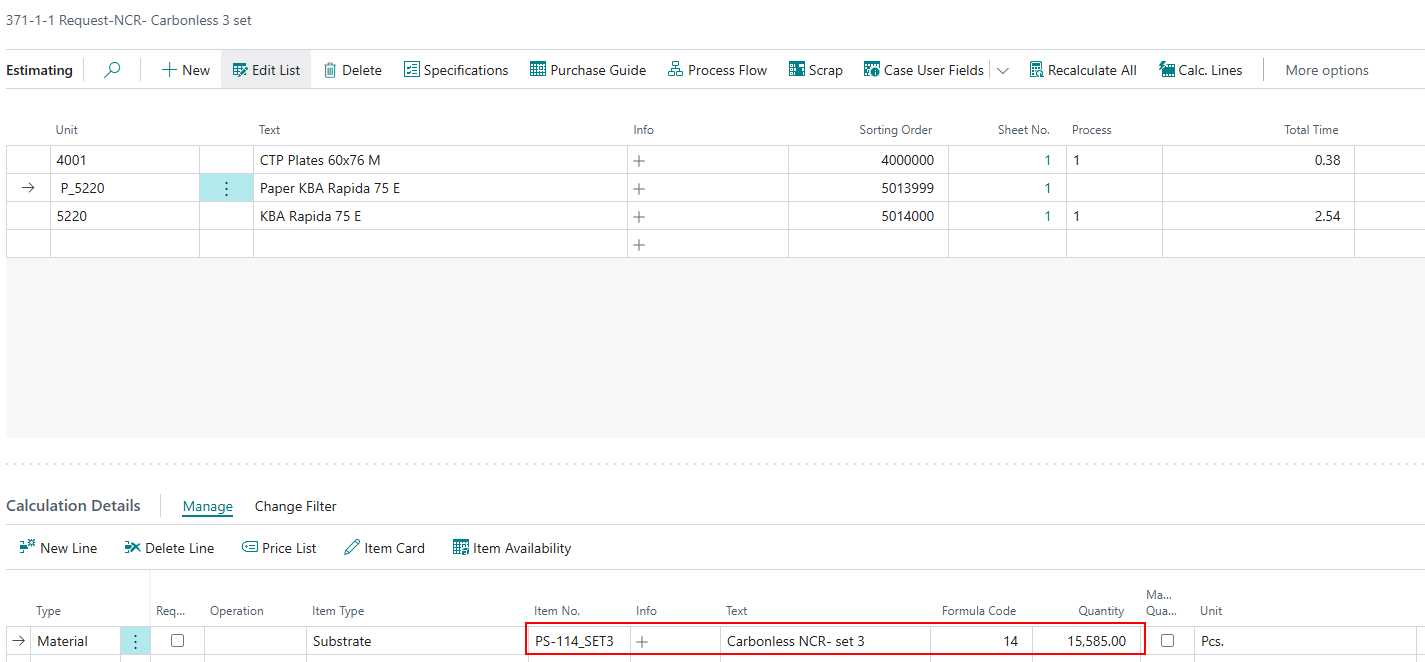Viewport: 1425px width, 662px height.
Task: Open Specifications
Action: pos(456,70)
